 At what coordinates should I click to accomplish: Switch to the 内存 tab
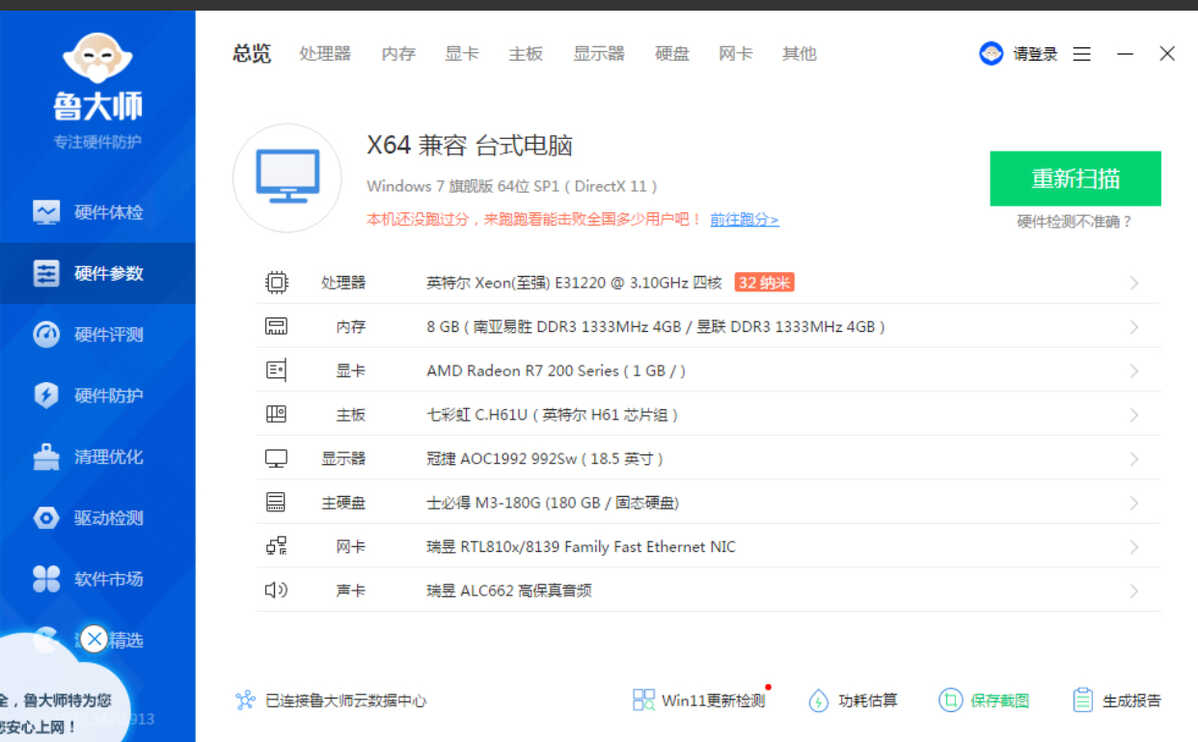[398, 53]
